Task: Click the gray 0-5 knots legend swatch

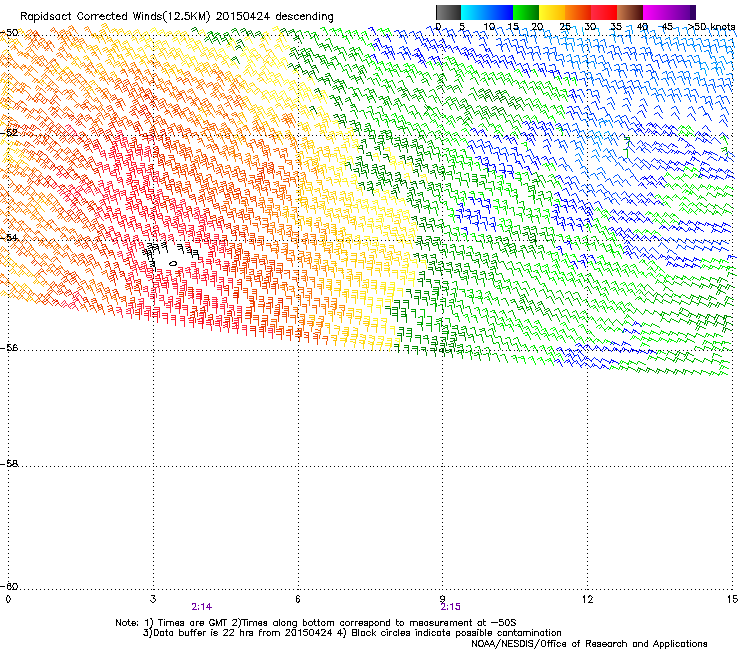Action: click(448, 12)
